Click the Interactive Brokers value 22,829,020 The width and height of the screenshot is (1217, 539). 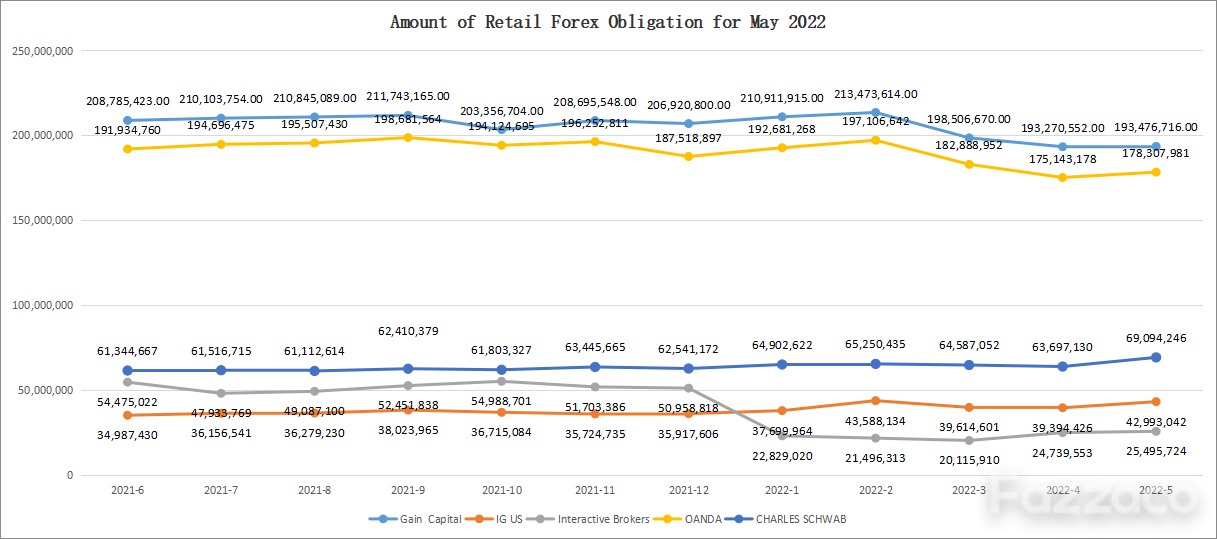(782, 456)
